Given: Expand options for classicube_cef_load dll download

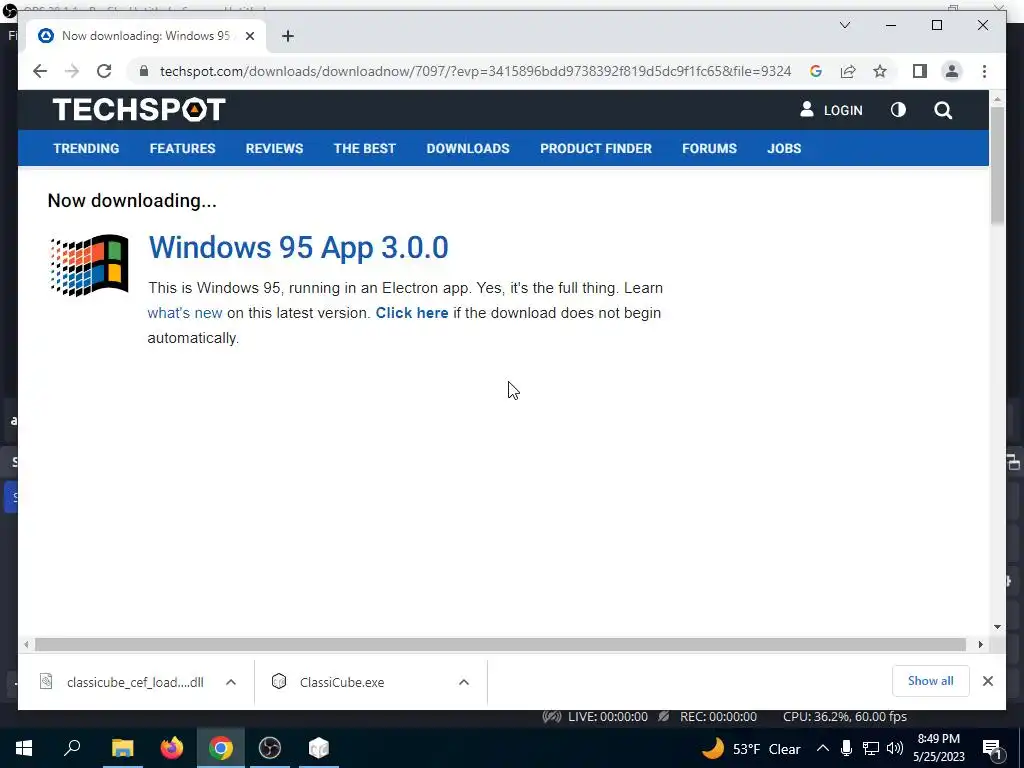Looking at the screenshot, I should pos(231,682).
